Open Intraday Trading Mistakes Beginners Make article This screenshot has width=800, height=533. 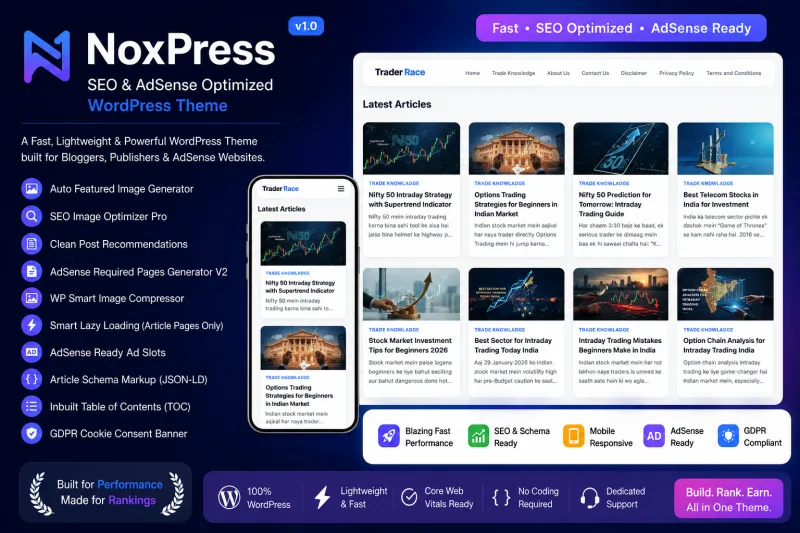pos(620,345)
